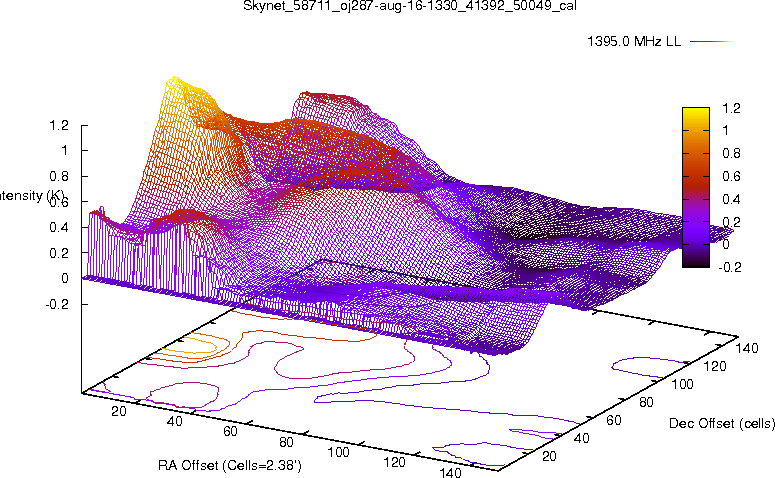The image size is (775, 478).
Task: Select the color bar label 0.6
Action: [732, 176]
